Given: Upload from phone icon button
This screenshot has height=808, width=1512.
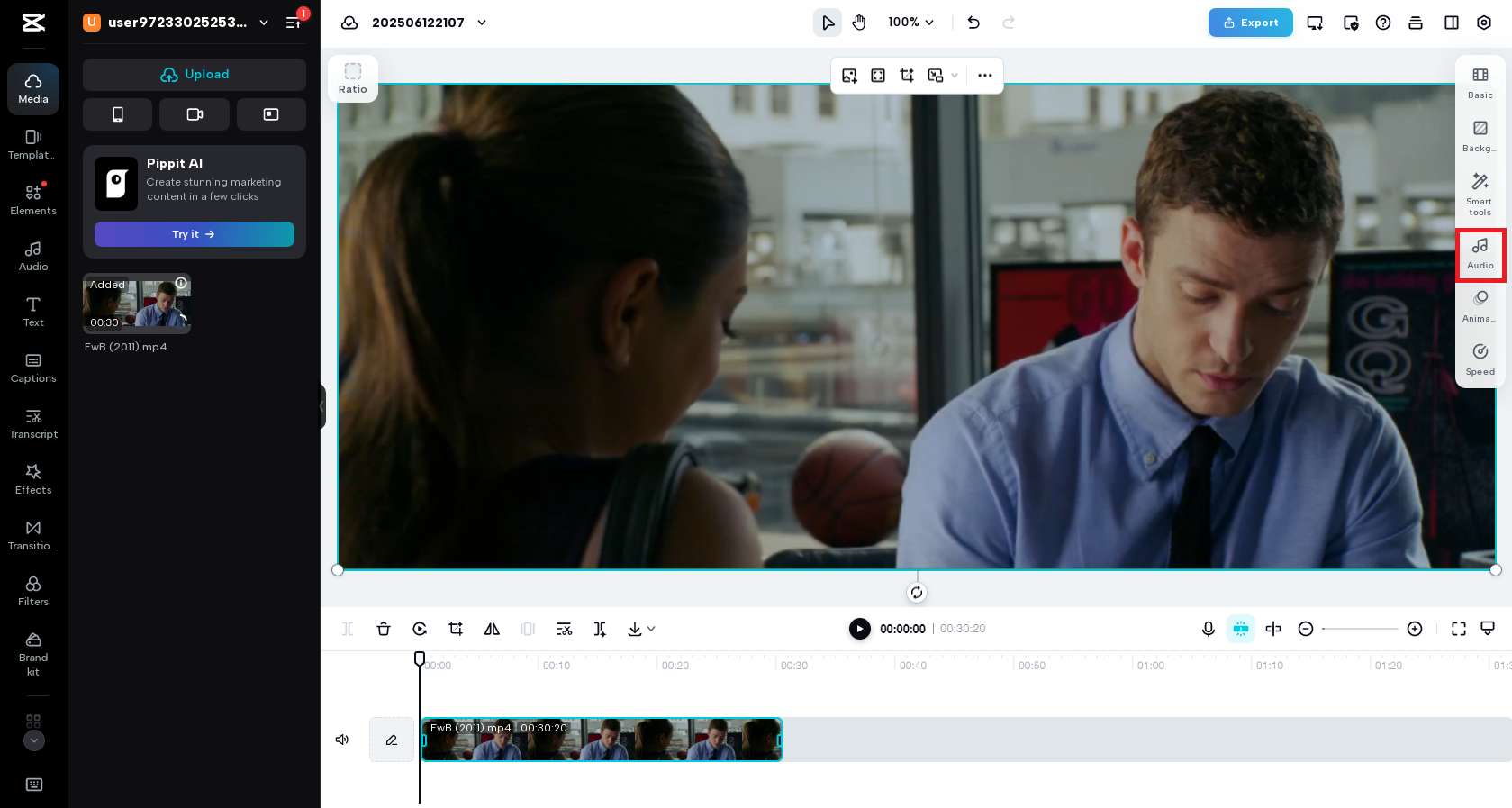Looking at the screenshot, I should [x=118, y=114].
